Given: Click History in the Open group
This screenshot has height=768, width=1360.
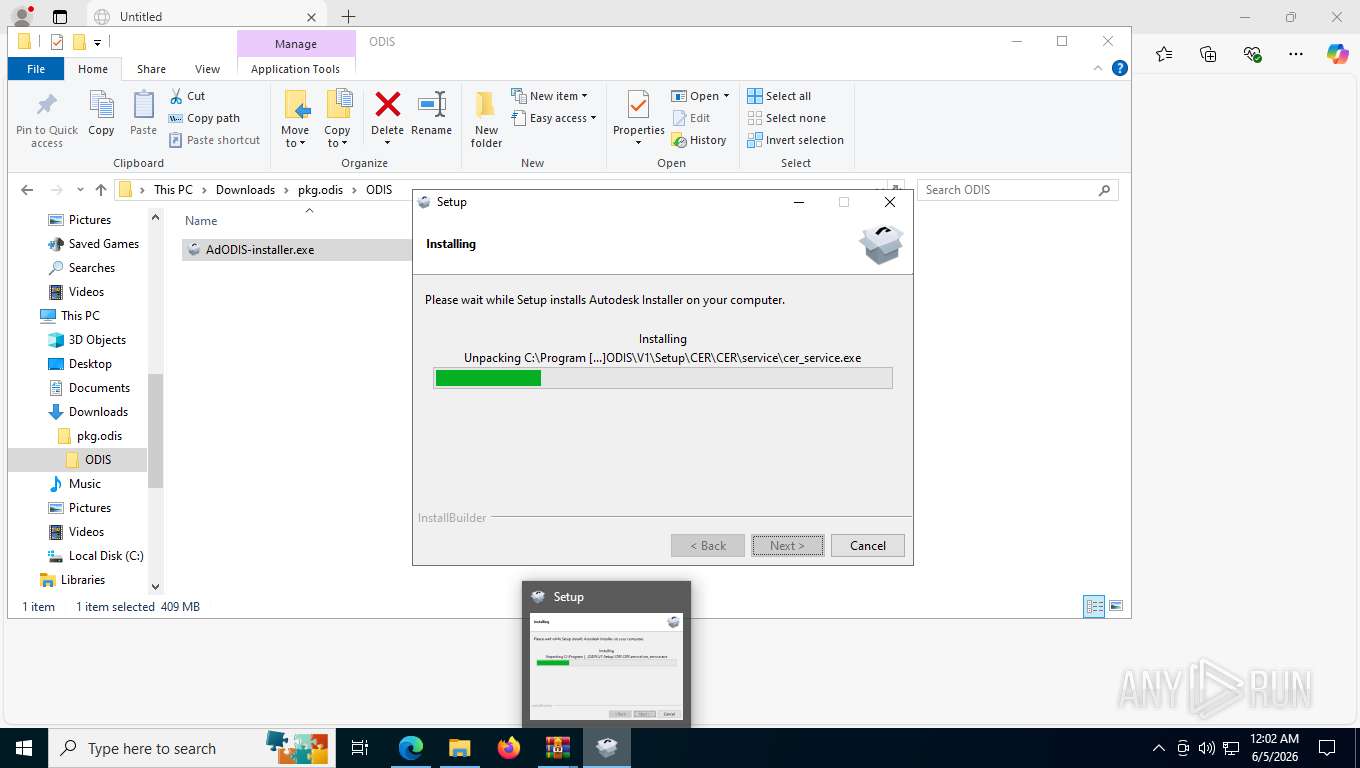Looking at the screenshot, I should point(699,140).
